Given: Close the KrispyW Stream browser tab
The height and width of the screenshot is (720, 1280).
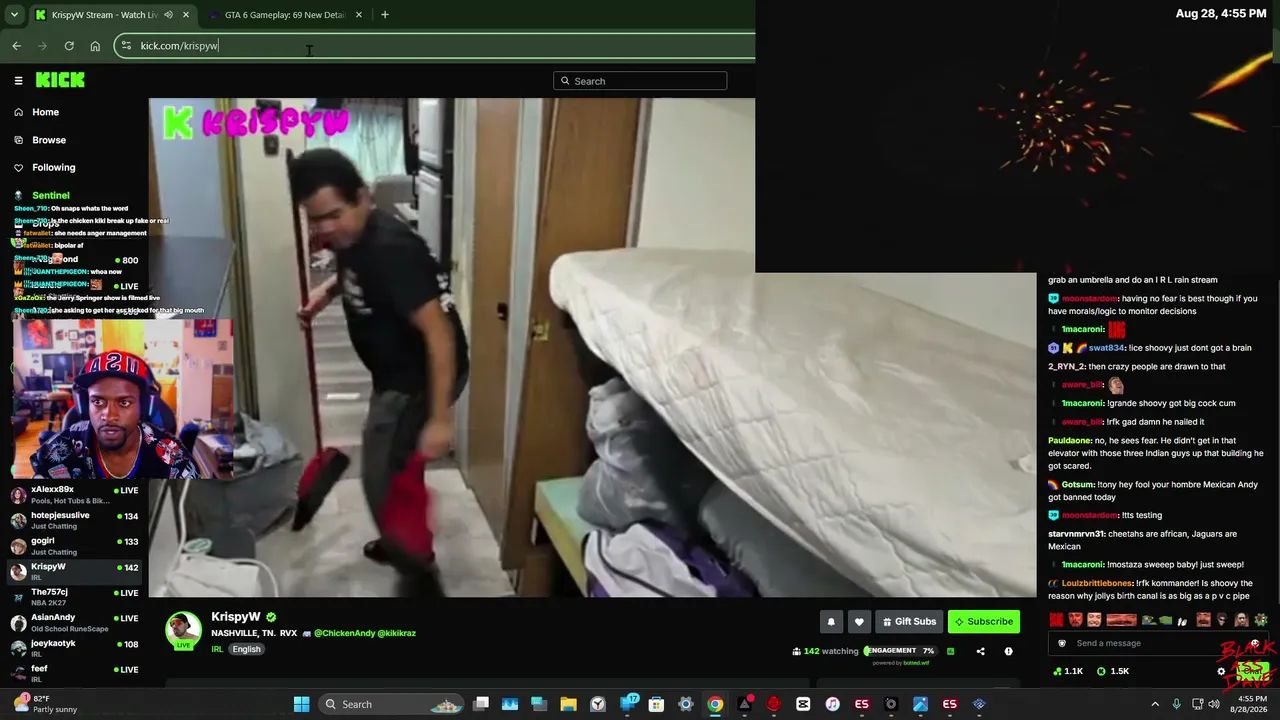Looking at the screenshot, I should pyautogui.click(x=186, y=15).
